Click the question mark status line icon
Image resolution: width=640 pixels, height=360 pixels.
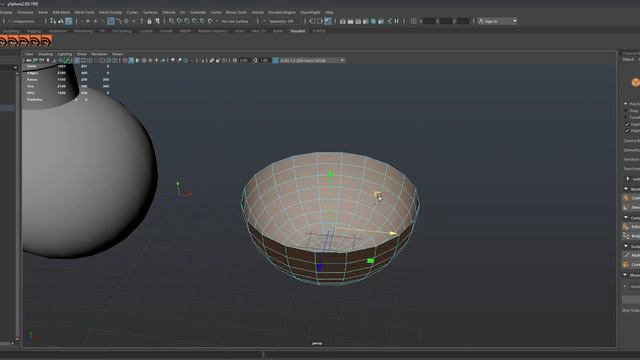(x=142, y=21)
